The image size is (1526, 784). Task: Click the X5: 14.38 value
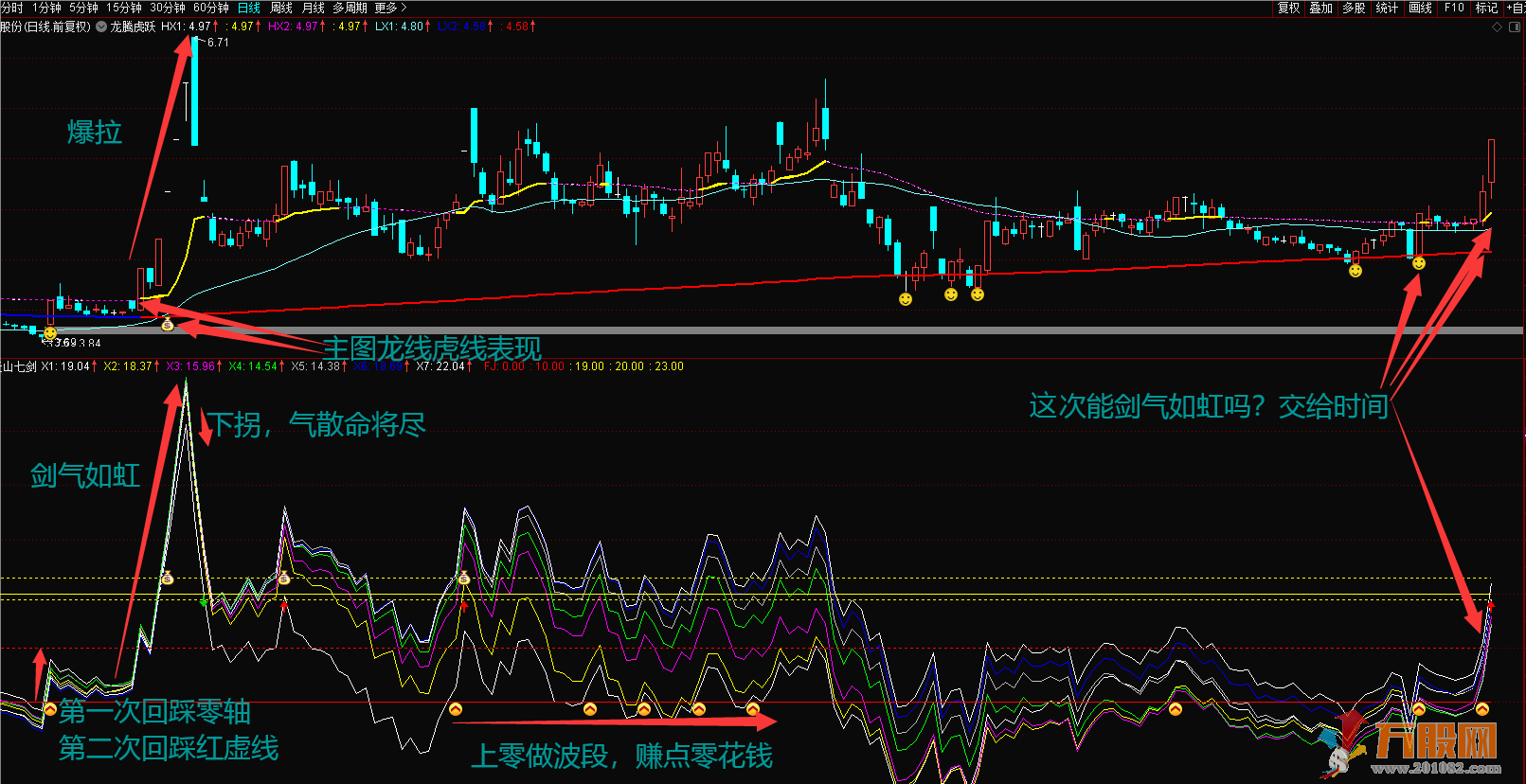coord(316,366)
